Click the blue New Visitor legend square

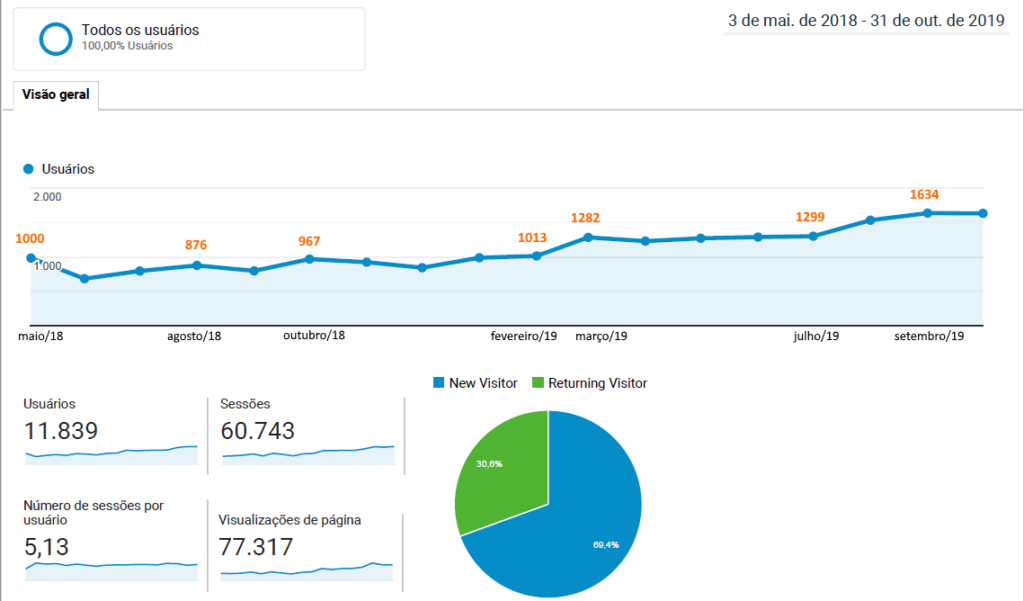click(439, 383)
